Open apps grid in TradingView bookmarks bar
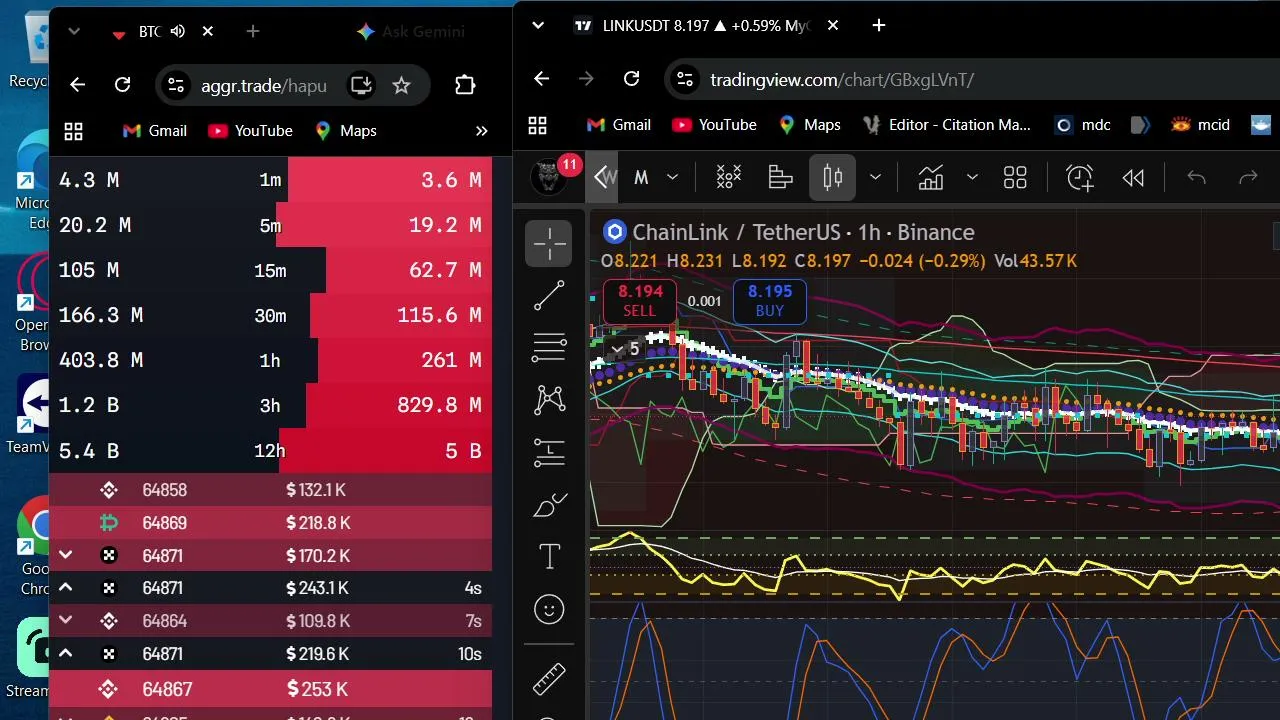This screenshot has width=1280, height=720. click(x=537, y=125)
